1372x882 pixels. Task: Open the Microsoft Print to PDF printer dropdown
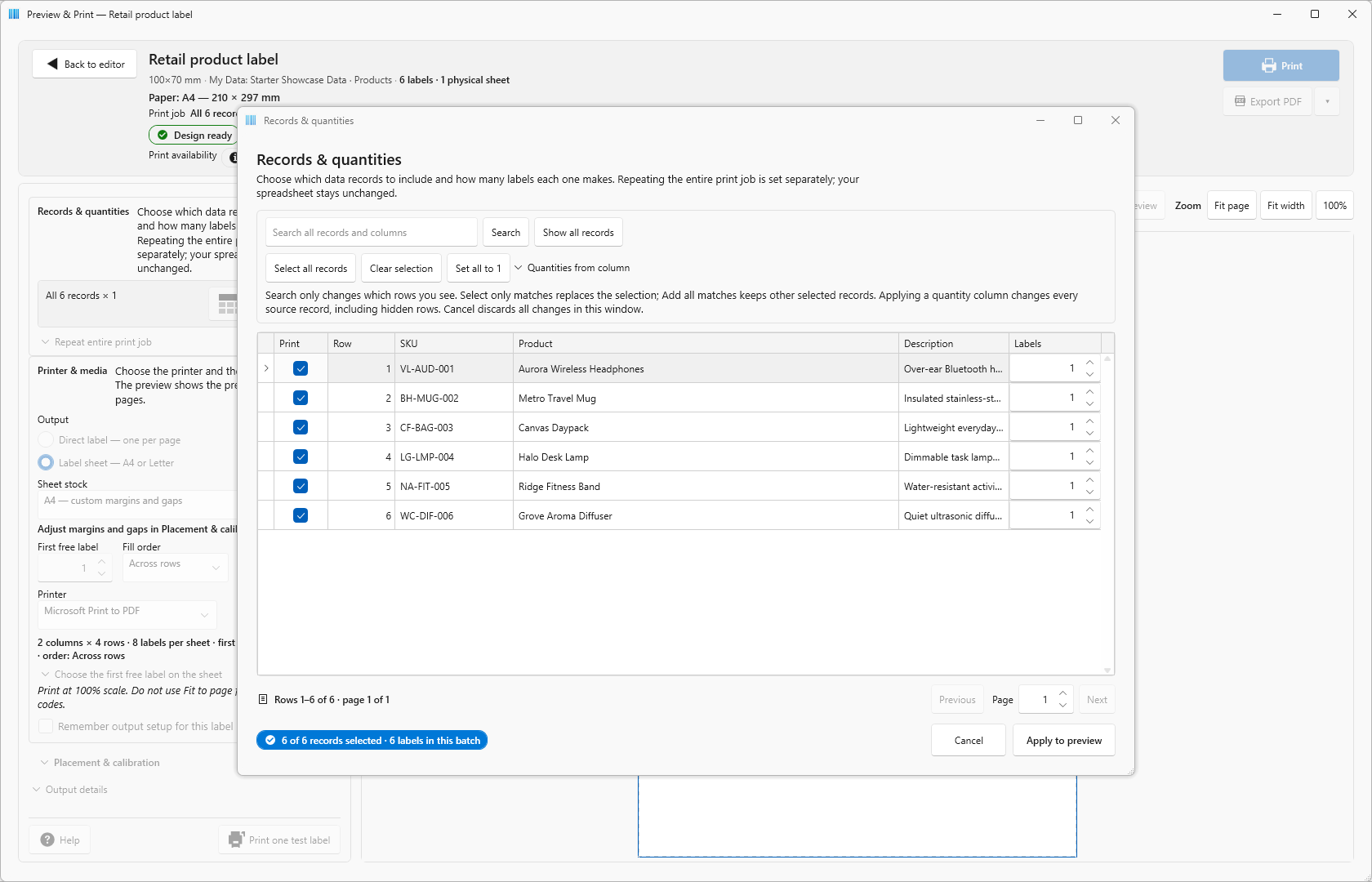[127, 613]
